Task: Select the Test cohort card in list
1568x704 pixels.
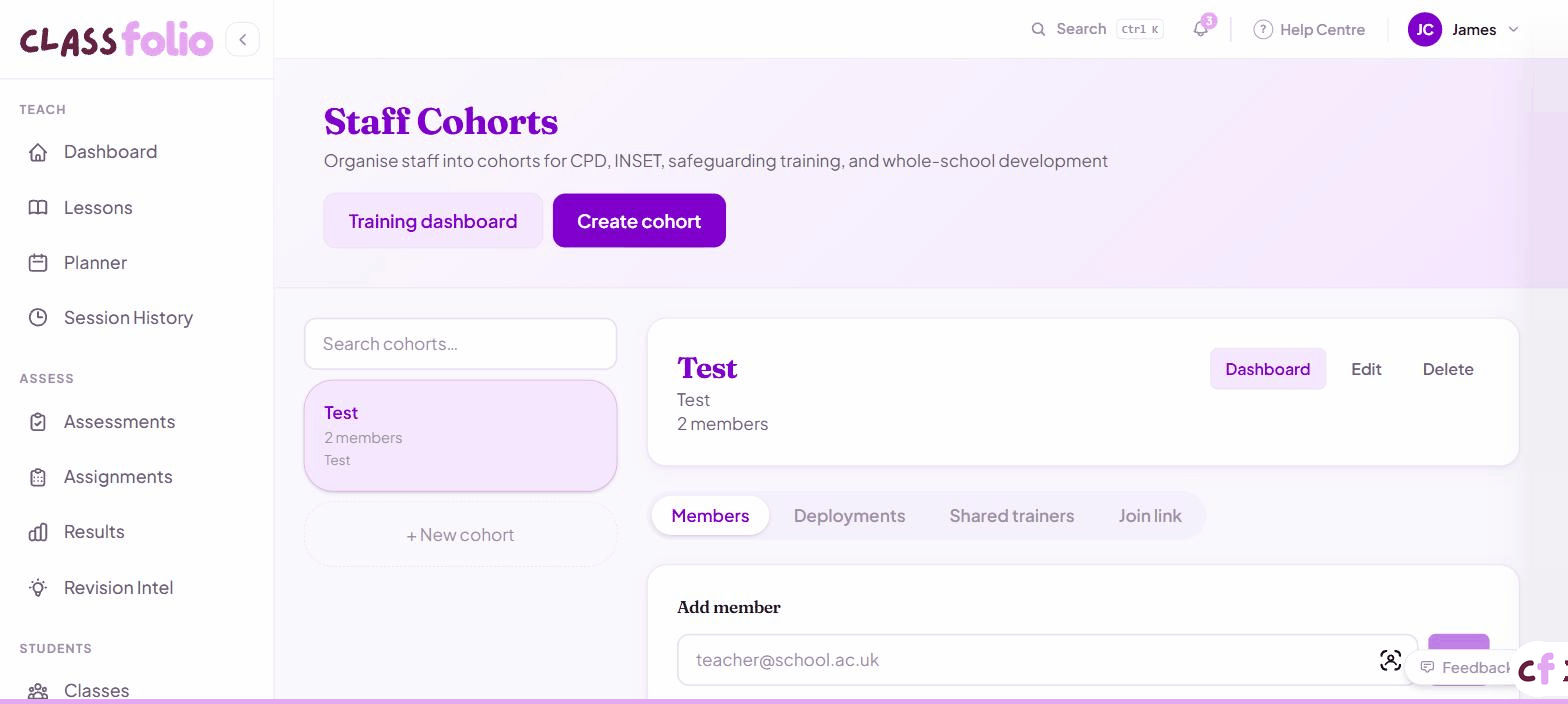Action: pos(460,436)
